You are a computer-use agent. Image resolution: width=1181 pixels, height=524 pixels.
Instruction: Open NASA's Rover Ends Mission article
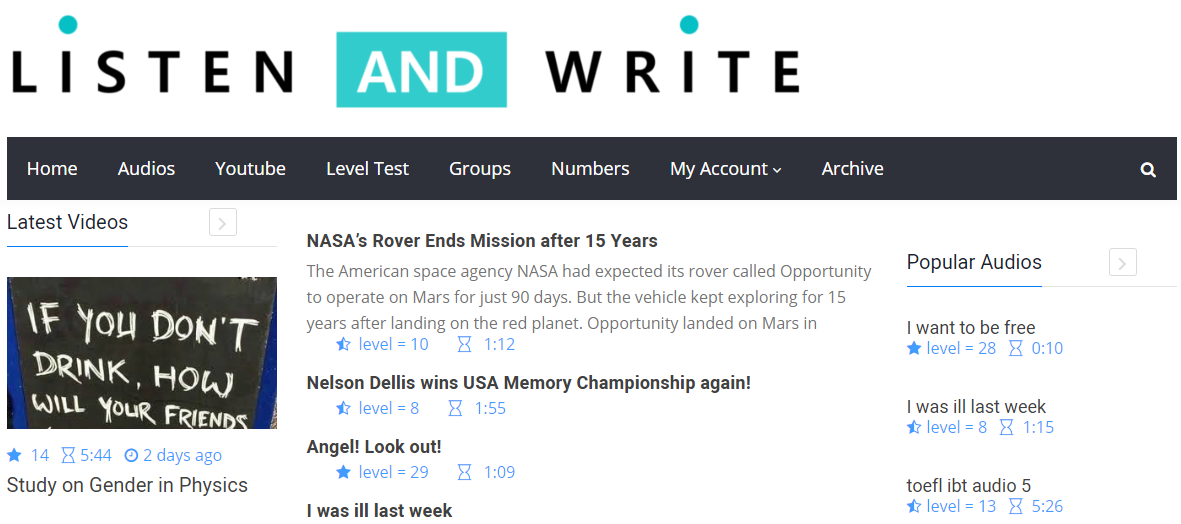pos(482,241)
